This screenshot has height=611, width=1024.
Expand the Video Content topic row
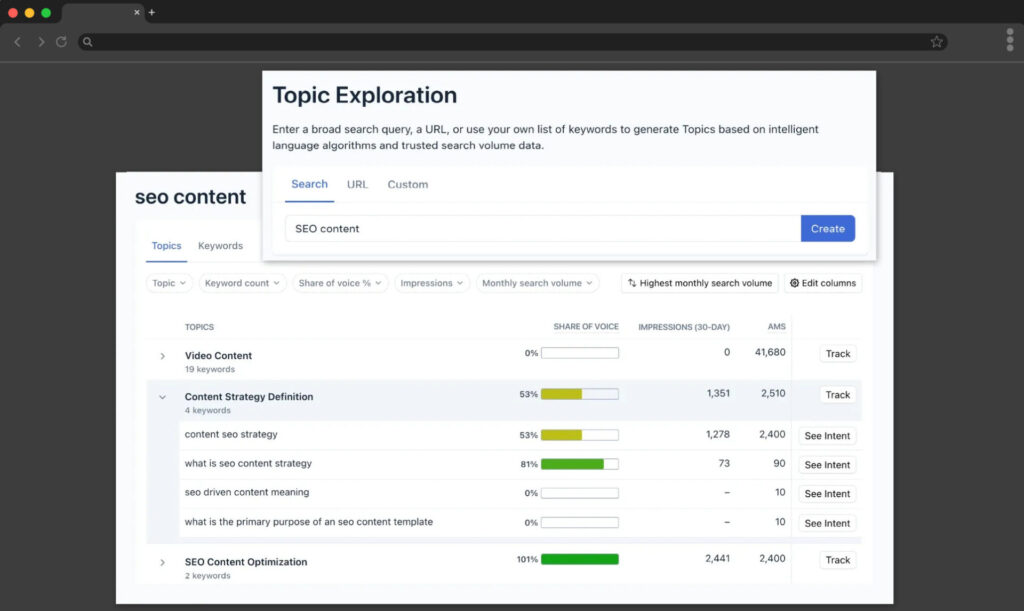tap(163, 356)
